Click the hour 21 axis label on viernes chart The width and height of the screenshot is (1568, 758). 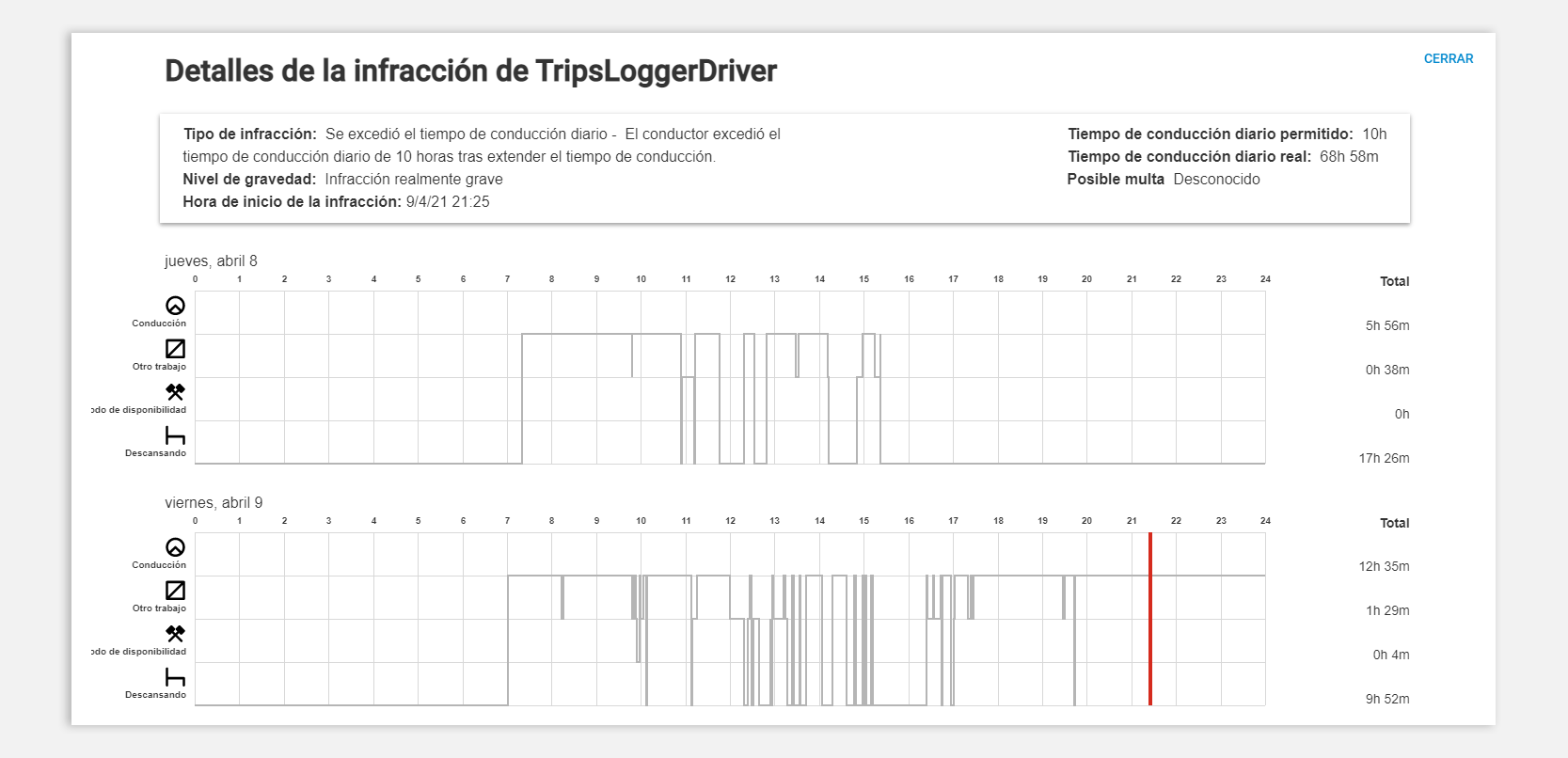coord(1132,521)
